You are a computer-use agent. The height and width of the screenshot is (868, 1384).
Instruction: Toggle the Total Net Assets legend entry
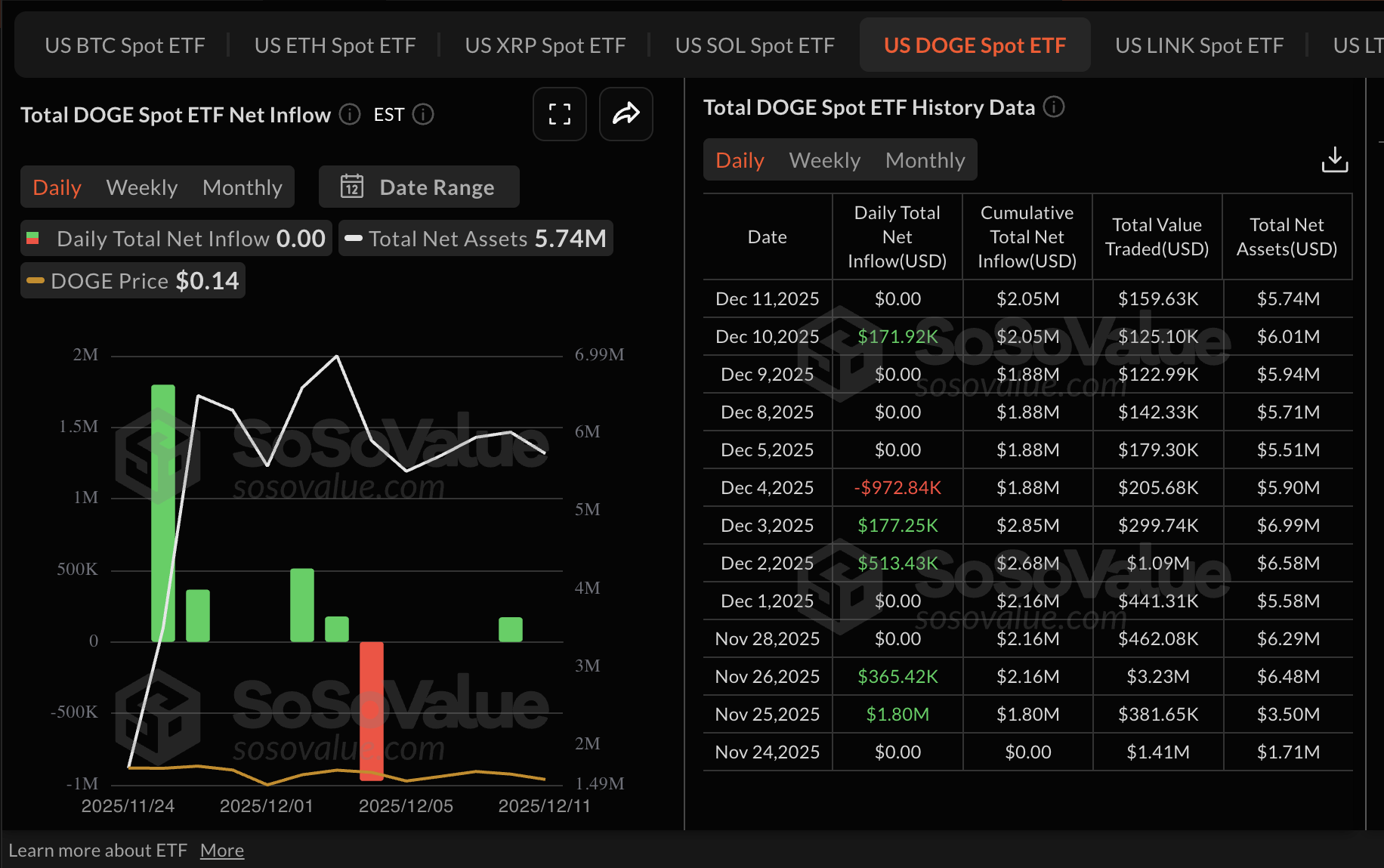click(475, 238)
